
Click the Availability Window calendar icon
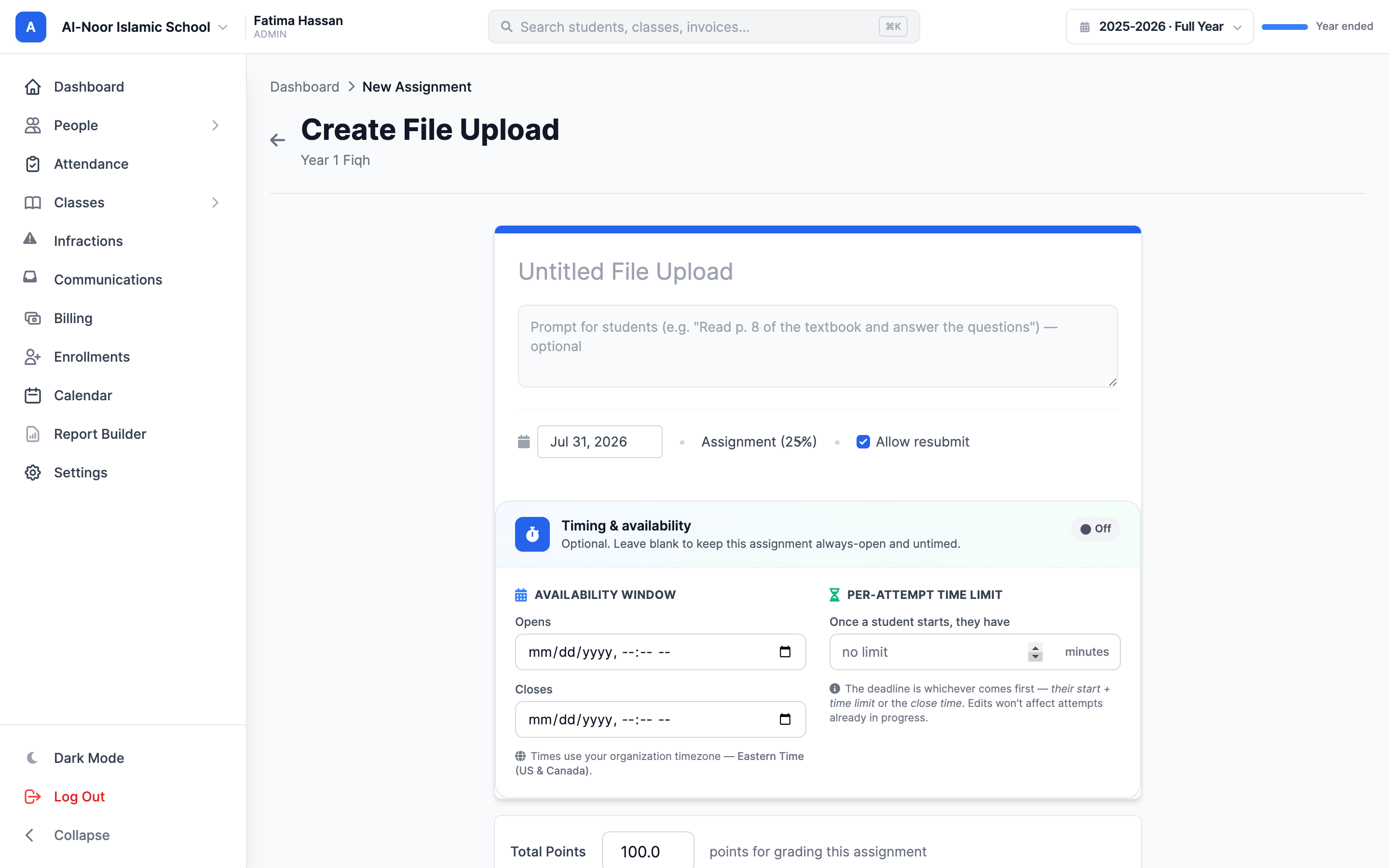(x=520, y=595)
